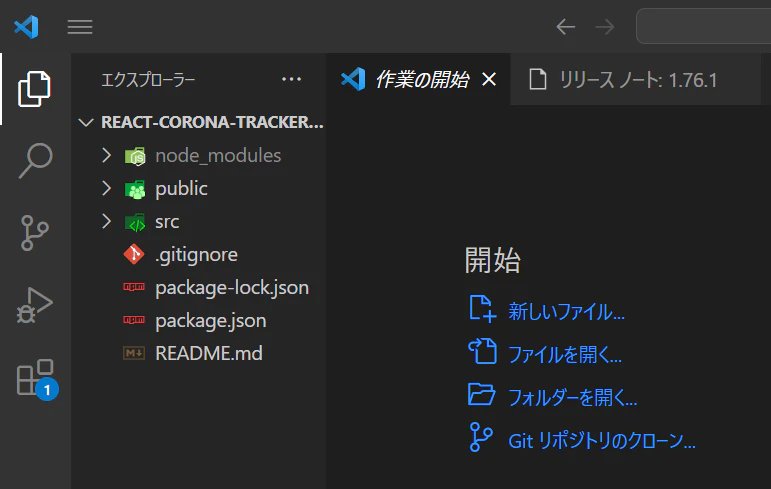Close the 作業の開始 tab
This screenshot has height=489, width=771.
489,79
